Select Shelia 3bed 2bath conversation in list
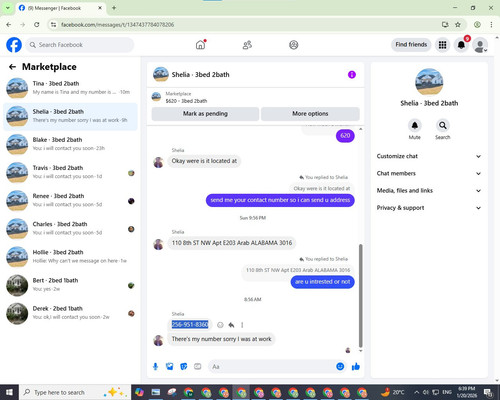The image size is (500, 400). point(70,117)
